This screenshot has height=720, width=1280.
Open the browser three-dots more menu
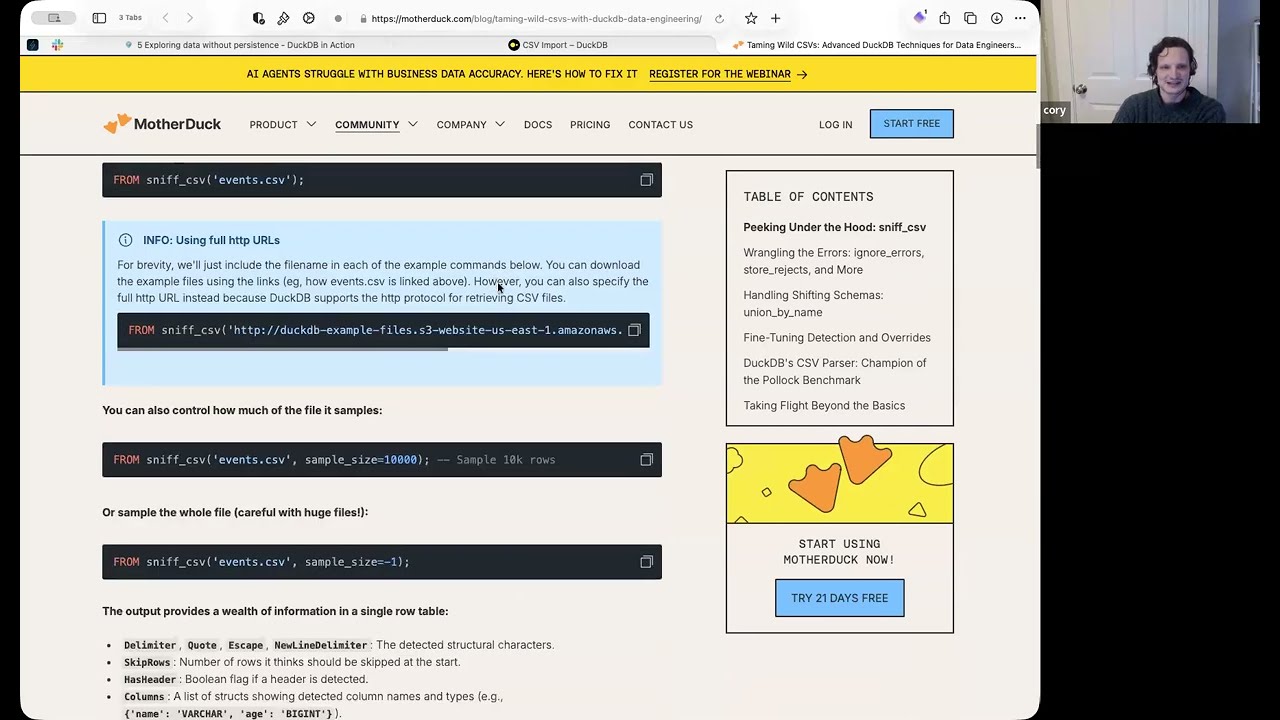(x=1020, y=18)
